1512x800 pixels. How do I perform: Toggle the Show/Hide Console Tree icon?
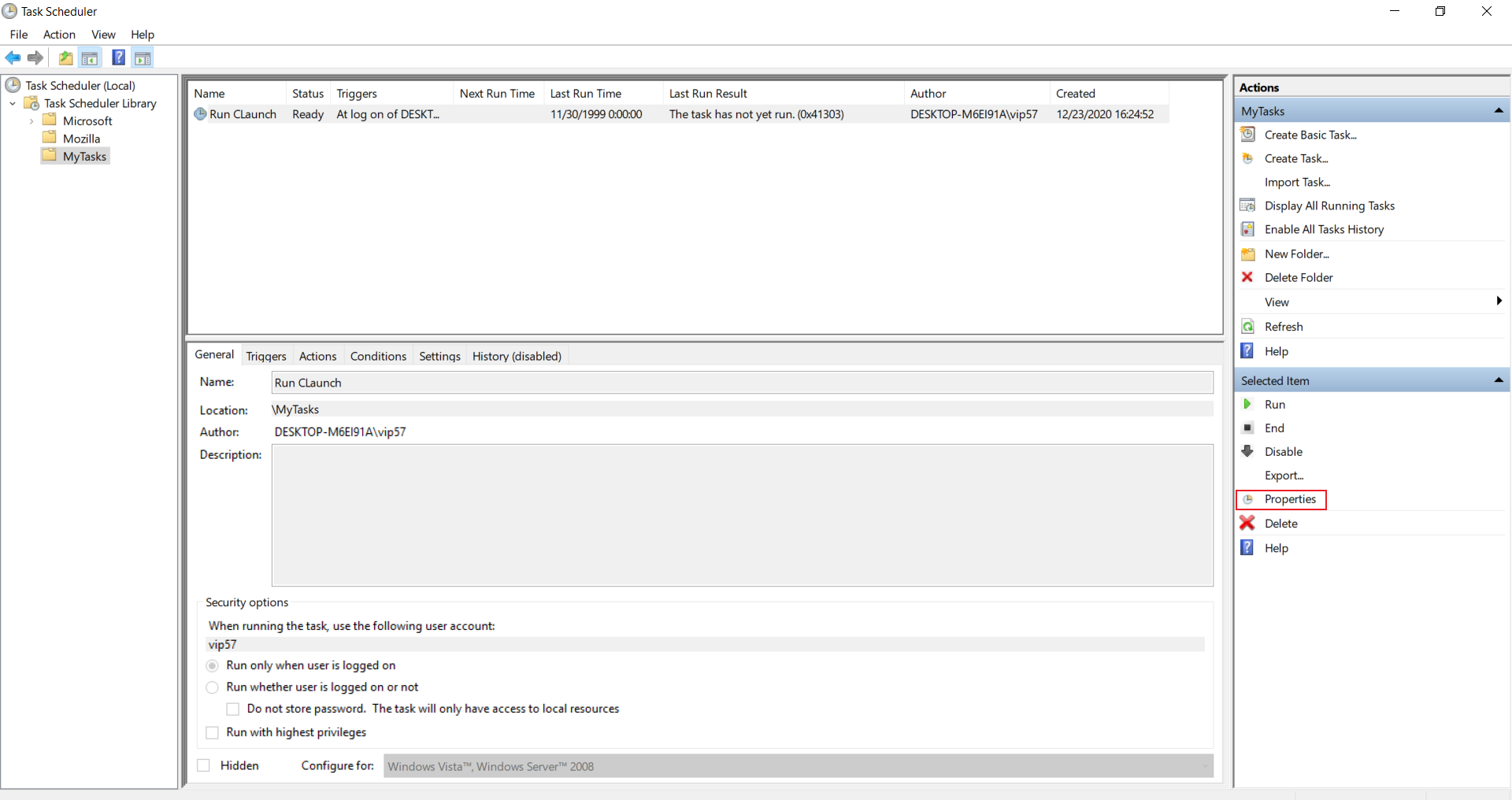point(90,57)
